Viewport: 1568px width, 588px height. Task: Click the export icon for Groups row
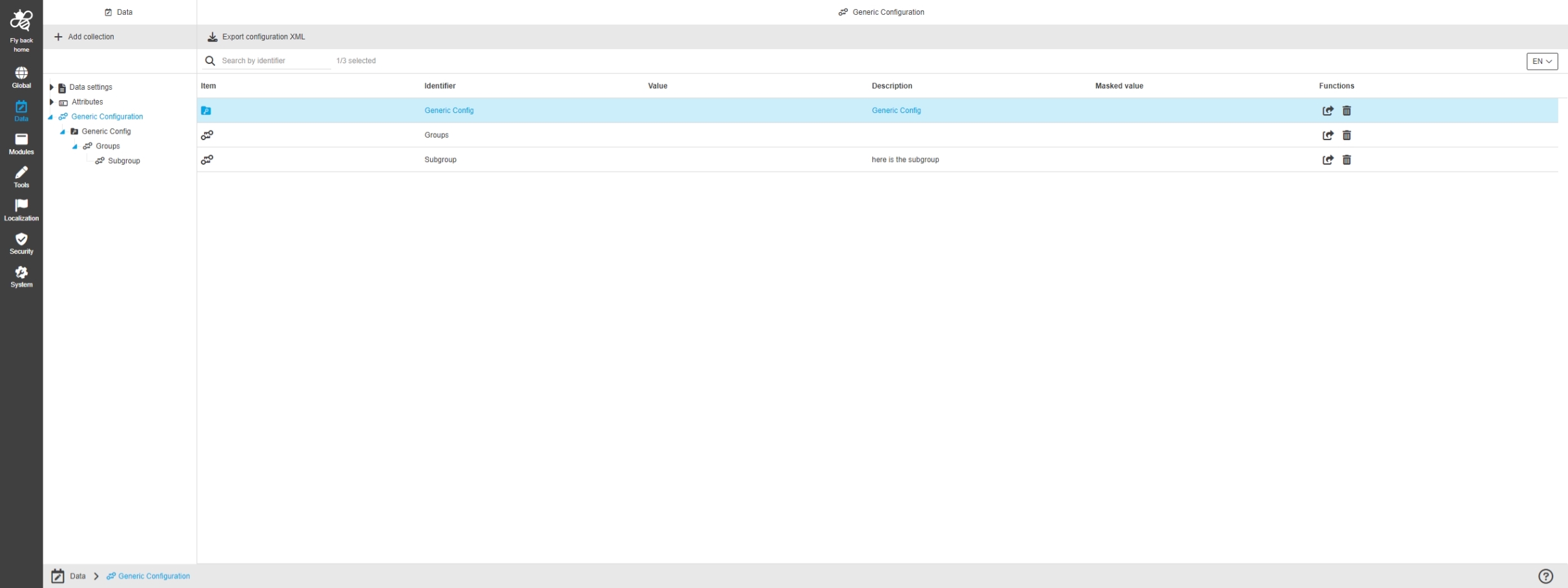pos(1328,135)
